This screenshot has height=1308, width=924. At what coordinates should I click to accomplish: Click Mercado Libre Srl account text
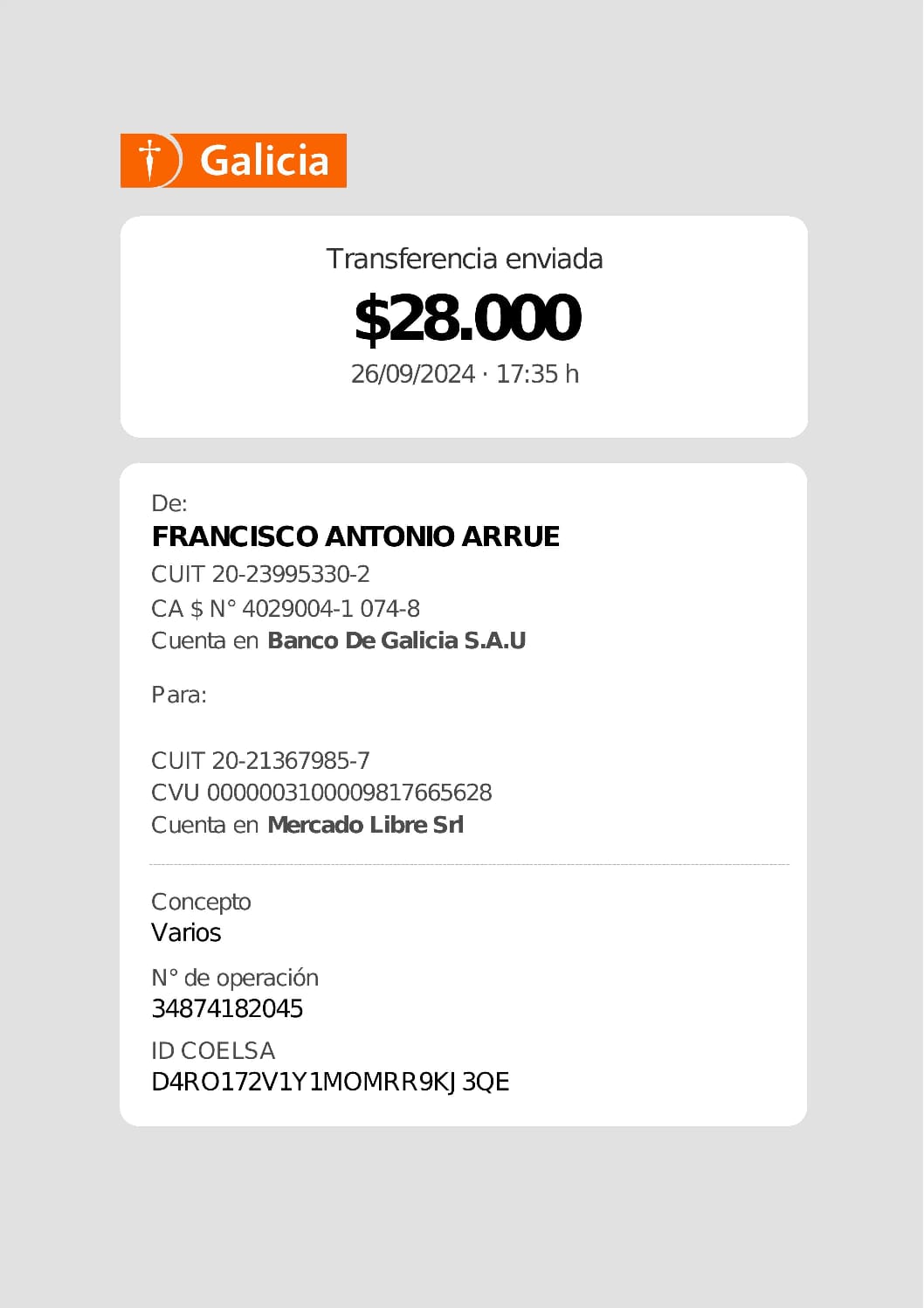pyautogui.click(x=365, y=825)
